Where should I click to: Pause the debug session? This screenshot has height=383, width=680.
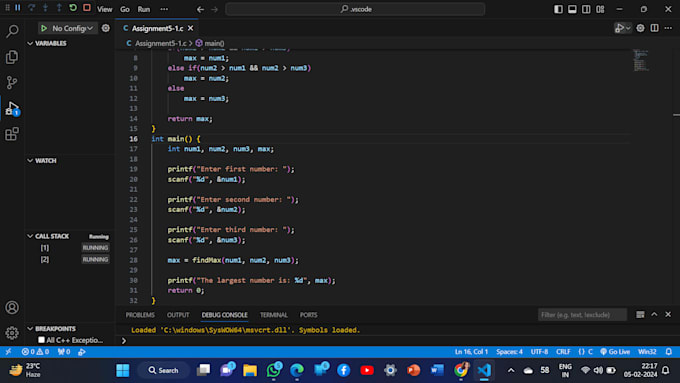pyautogui.click(x=18, y=8)
